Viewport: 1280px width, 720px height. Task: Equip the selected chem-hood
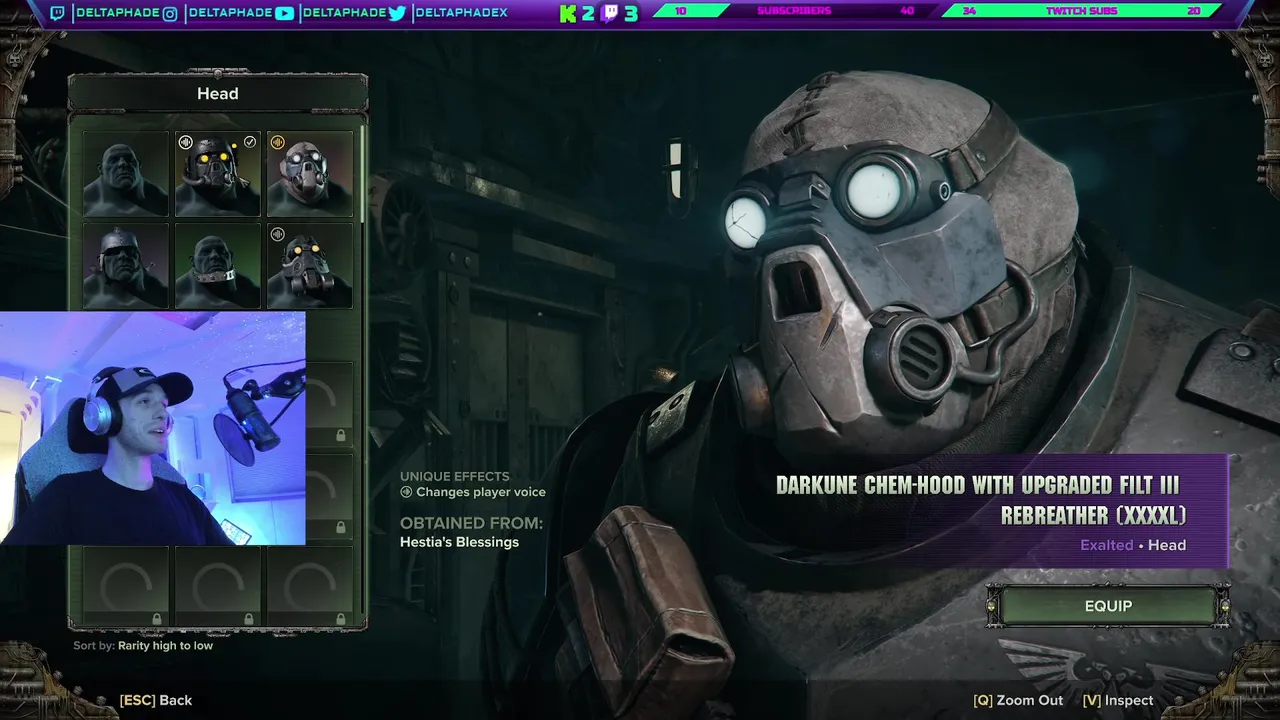(x=1108, y=606)
